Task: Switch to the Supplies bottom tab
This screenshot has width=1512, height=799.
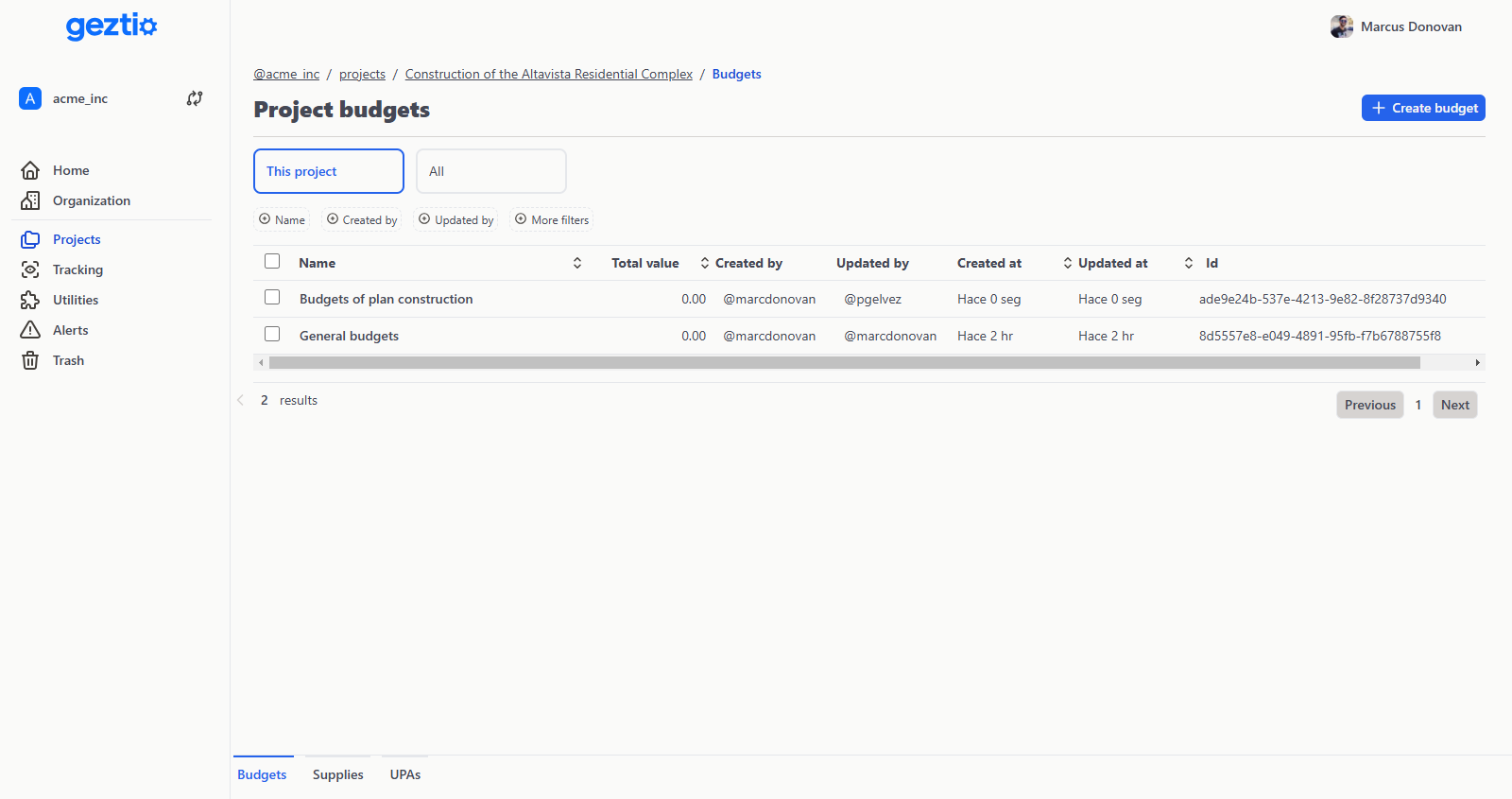Action: pyautogui.click(x=338, y=774)
